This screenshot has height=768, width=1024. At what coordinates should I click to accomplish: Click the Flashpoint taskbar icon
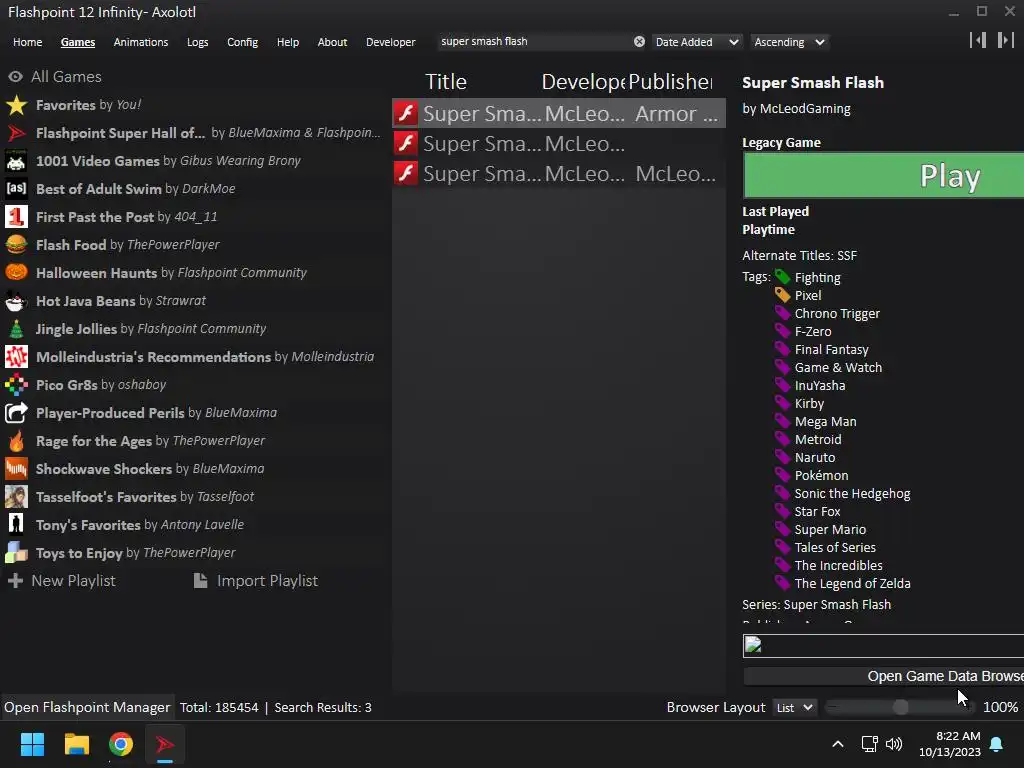point(165,744)
